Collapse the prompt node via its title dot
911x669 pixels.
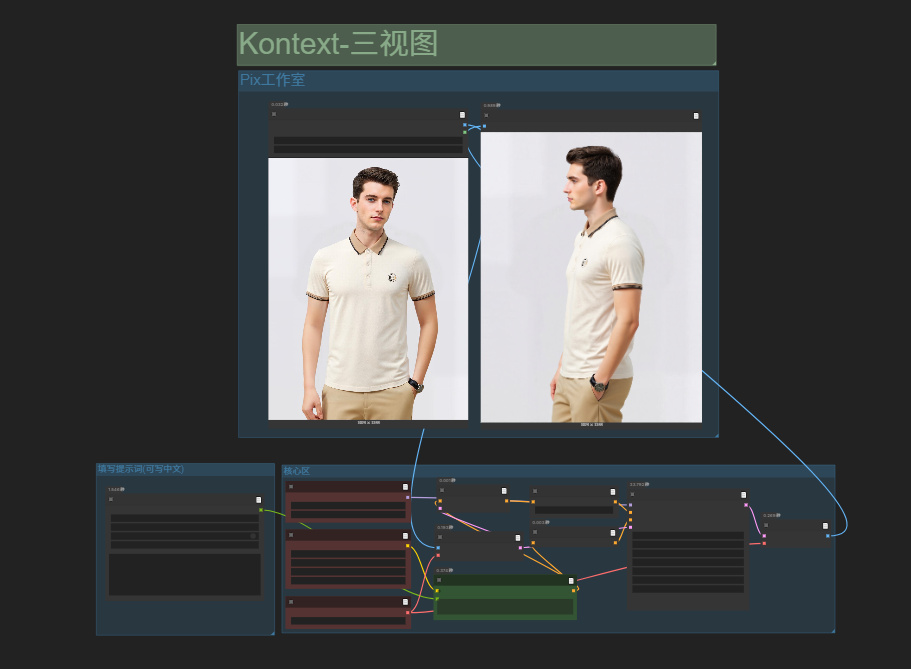111,499
